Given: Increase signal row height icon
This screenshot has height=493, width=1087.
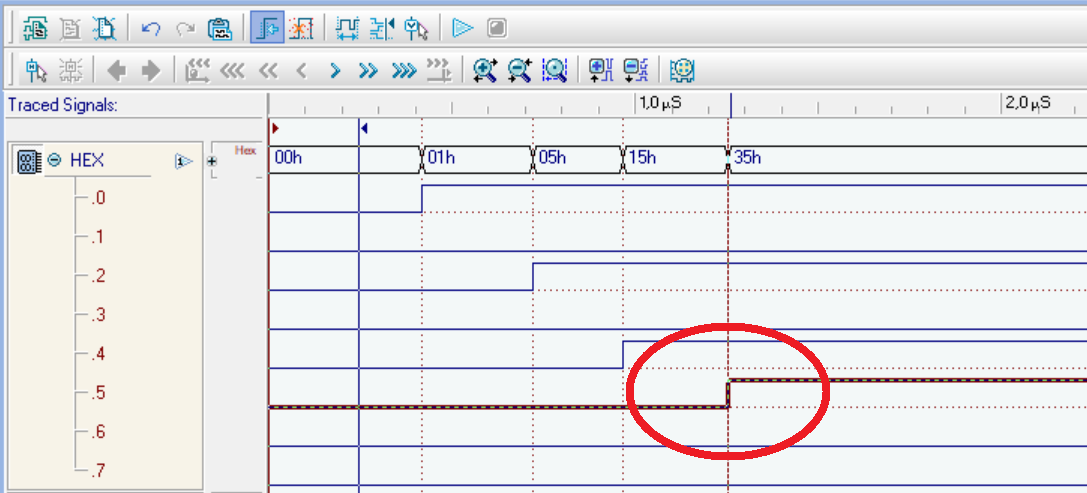Looking at the screenshot, I should pos(600,70).
